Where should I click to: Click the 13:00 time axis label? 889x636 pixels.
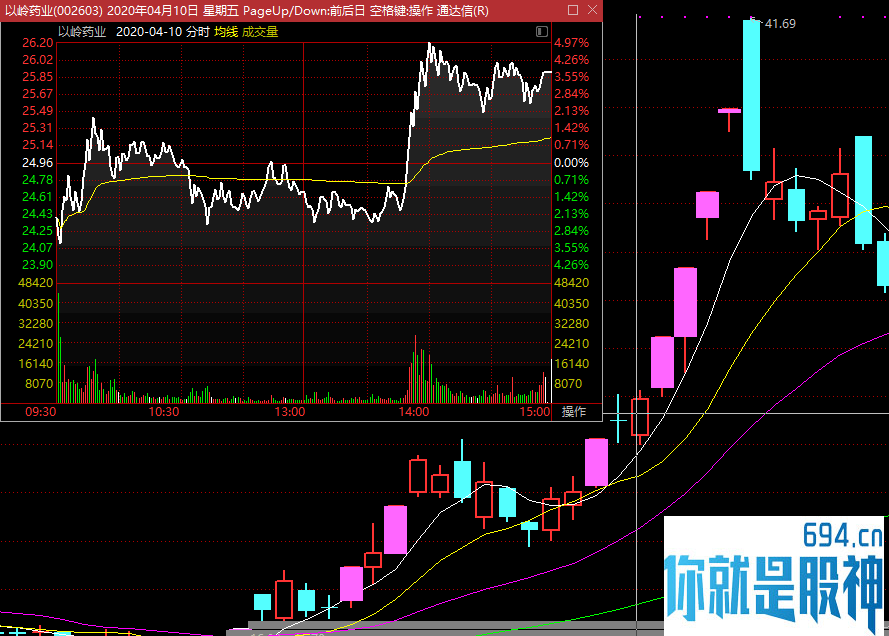(290, 412)
